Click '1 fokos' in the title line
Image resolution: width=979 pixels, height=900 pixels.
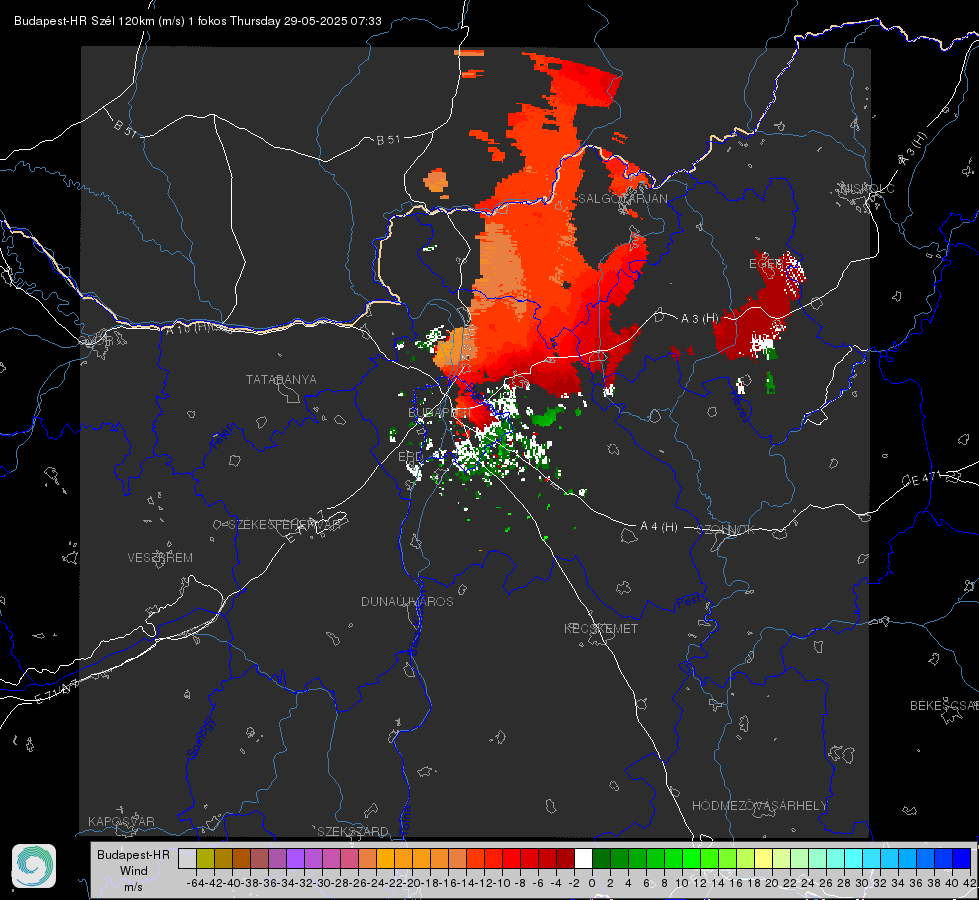(207, 21)
